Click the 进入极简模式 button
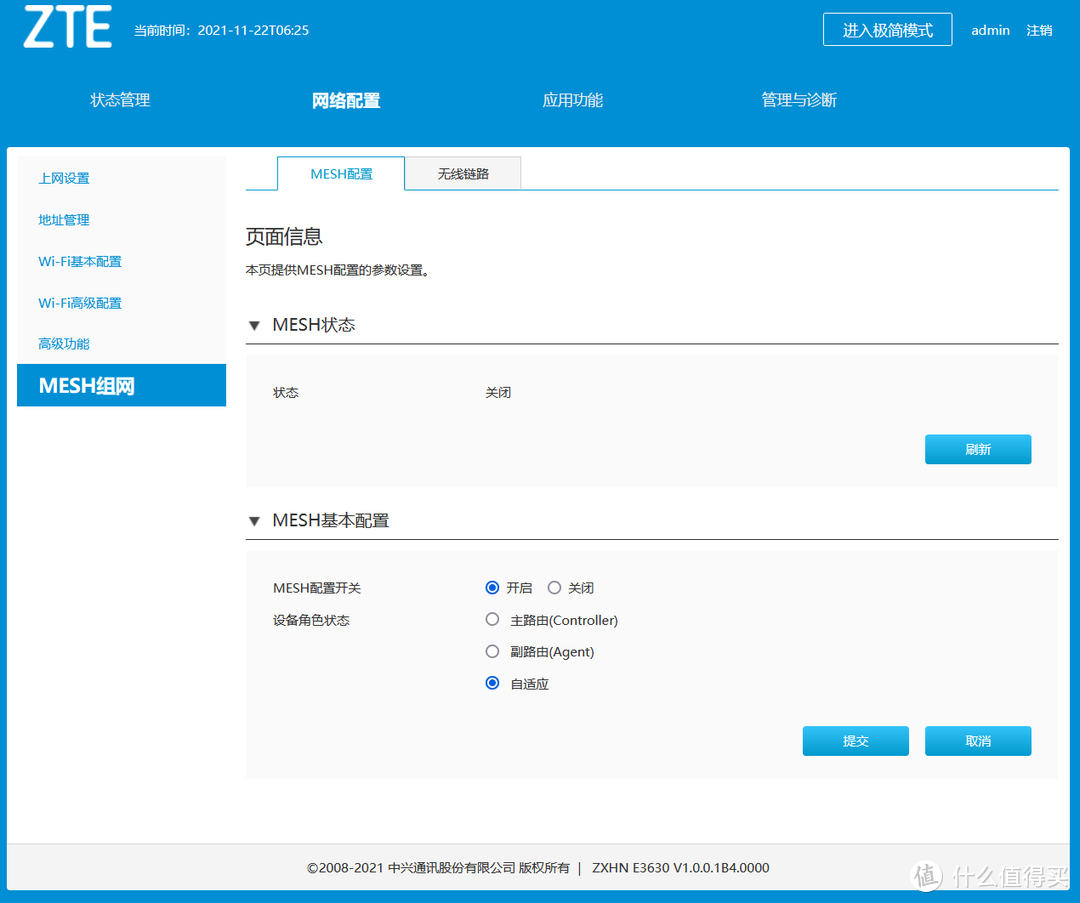1080x903 pixels. 887,29
